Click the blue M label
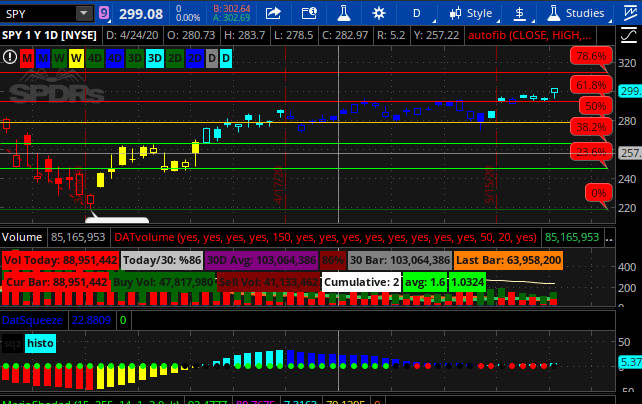 [x=43, y=59]
